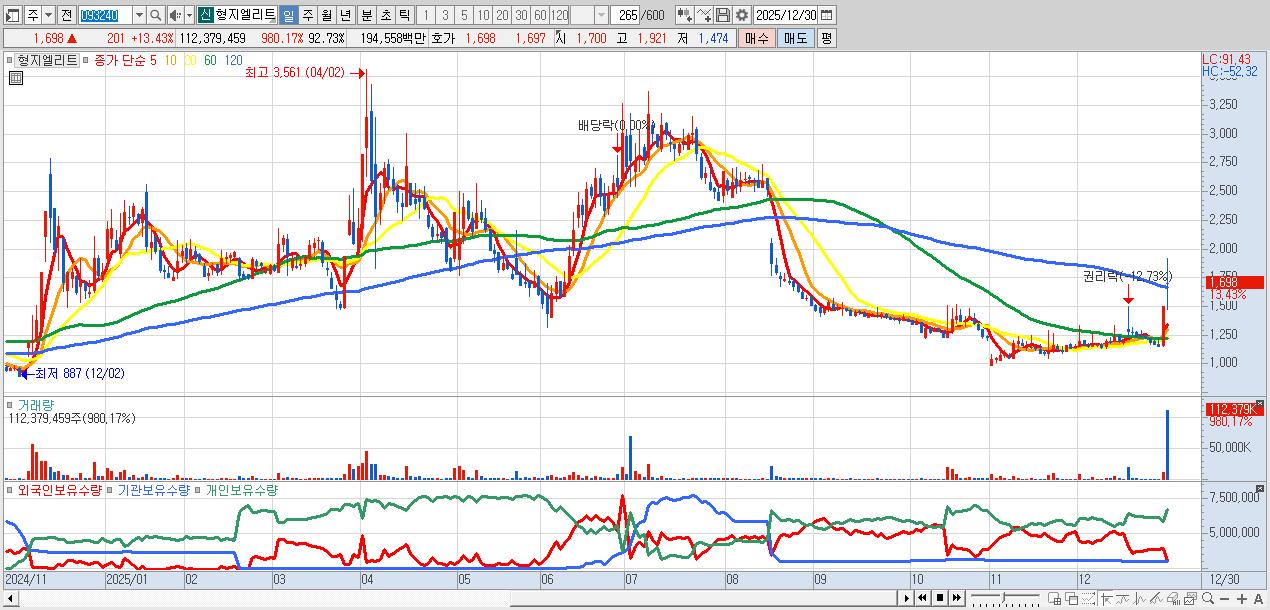Click the 종가 단순 moving average label
The height and width of the screenshot is (610, 1270).
click(x=120, y=60)
